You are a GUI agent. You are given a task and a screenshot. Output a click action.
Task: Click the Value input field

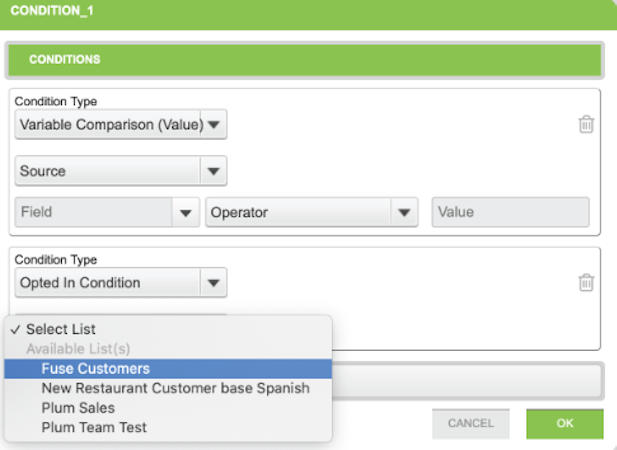click(510, 212)
